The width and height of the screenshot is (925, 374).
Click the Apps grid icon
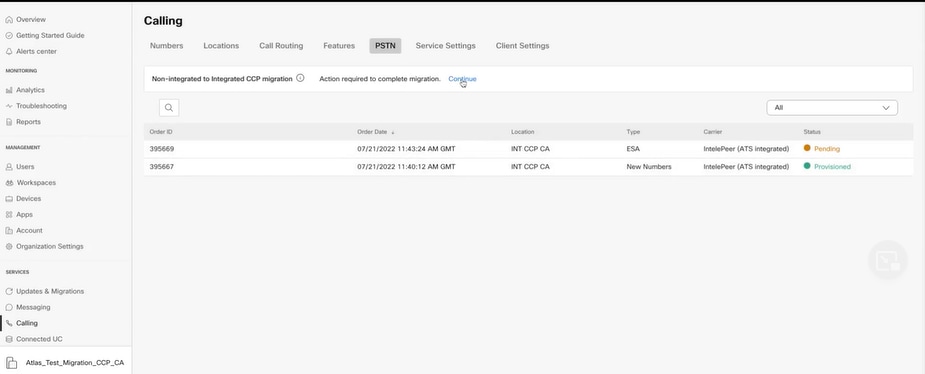point(9,215)
